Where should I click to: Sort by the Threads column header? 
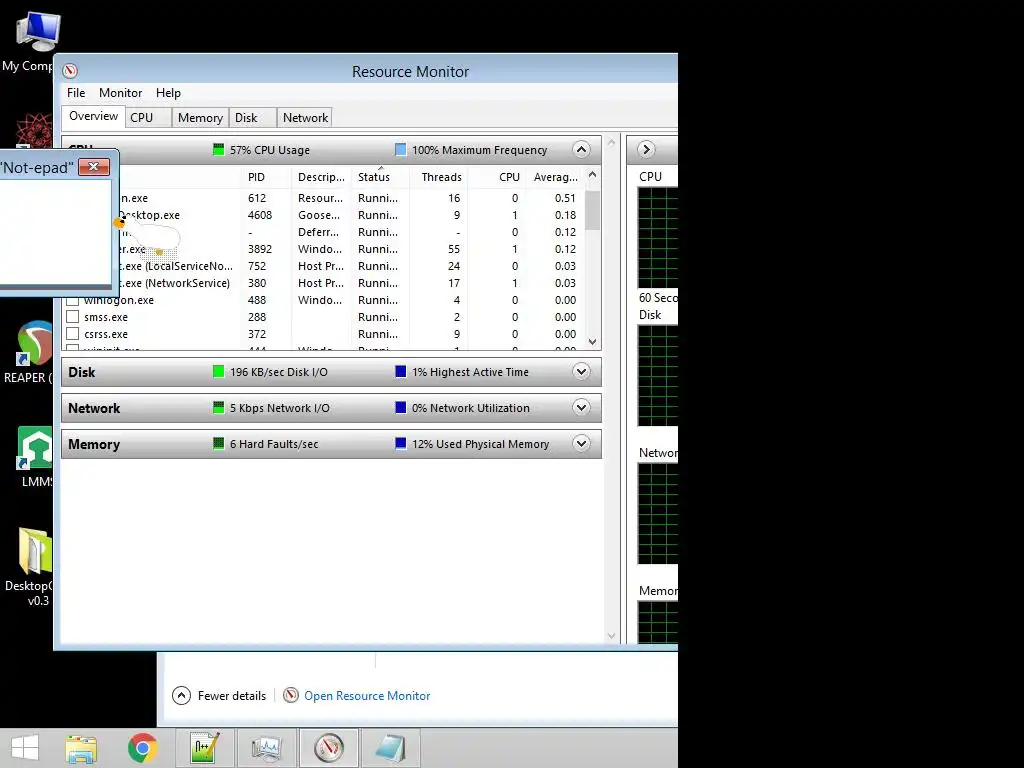click(438, 177)
